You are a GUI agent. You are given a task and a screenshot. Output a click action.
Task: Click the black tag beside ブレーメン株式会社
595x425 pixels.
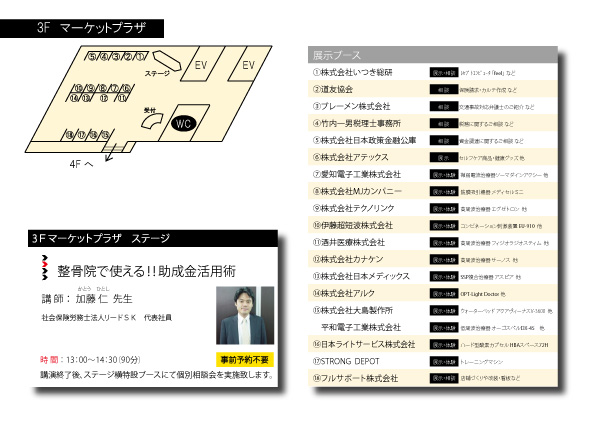444,107
